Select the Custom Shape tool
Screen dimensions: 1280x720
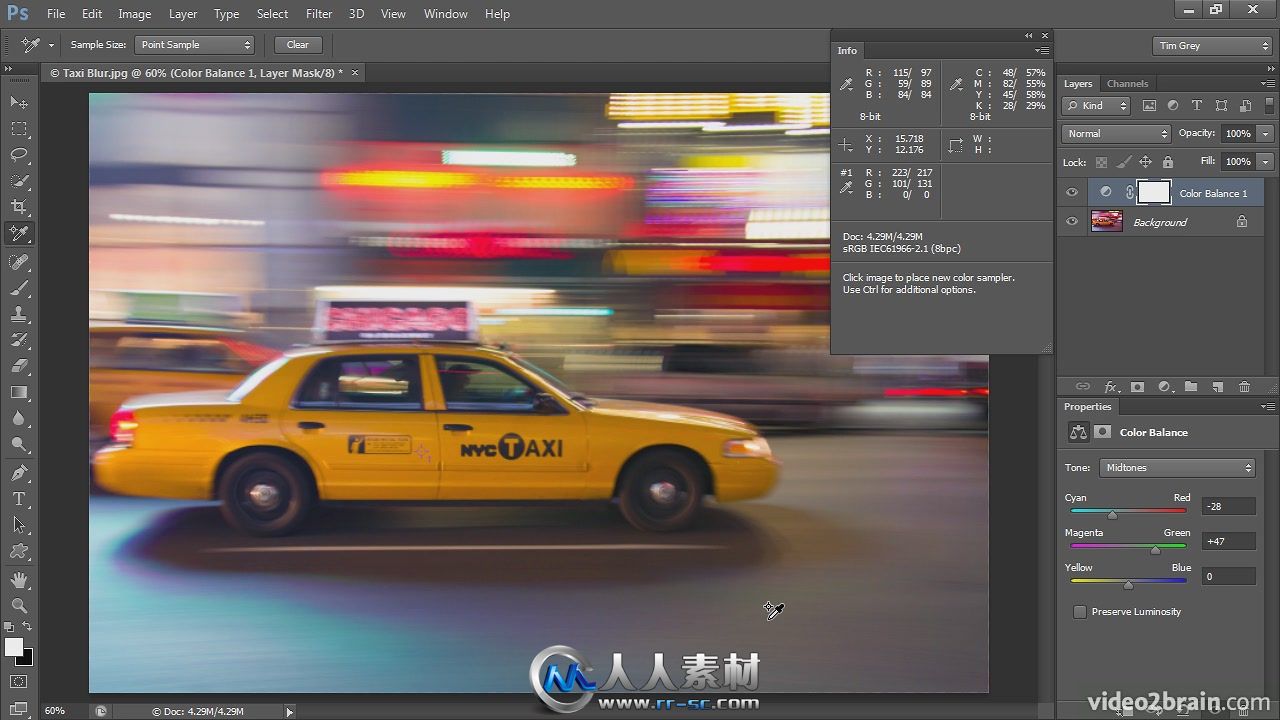click(x=19, y=551)
